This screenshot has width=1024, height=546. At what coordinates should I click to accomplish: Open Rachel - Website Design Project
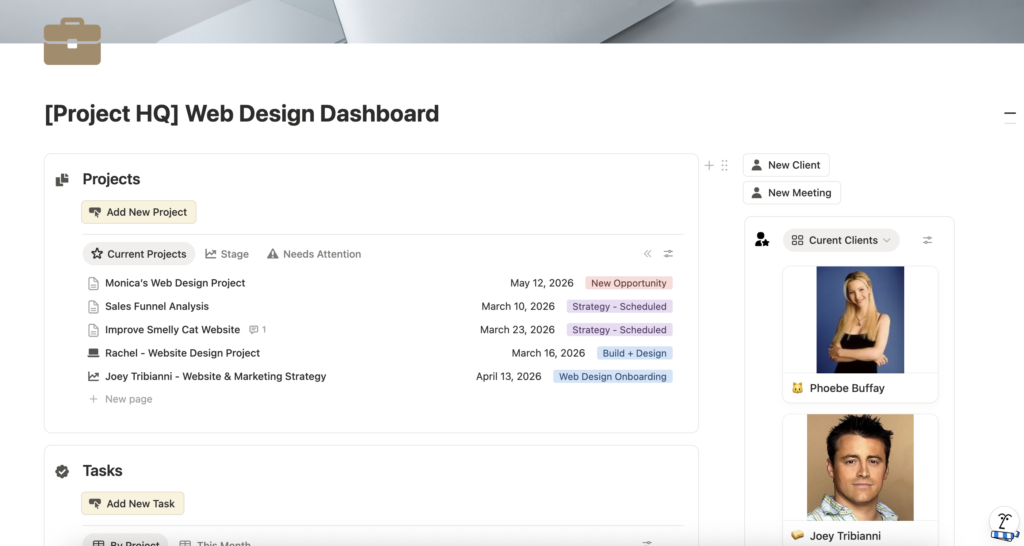pyautogui.click(x=182, y=353)
